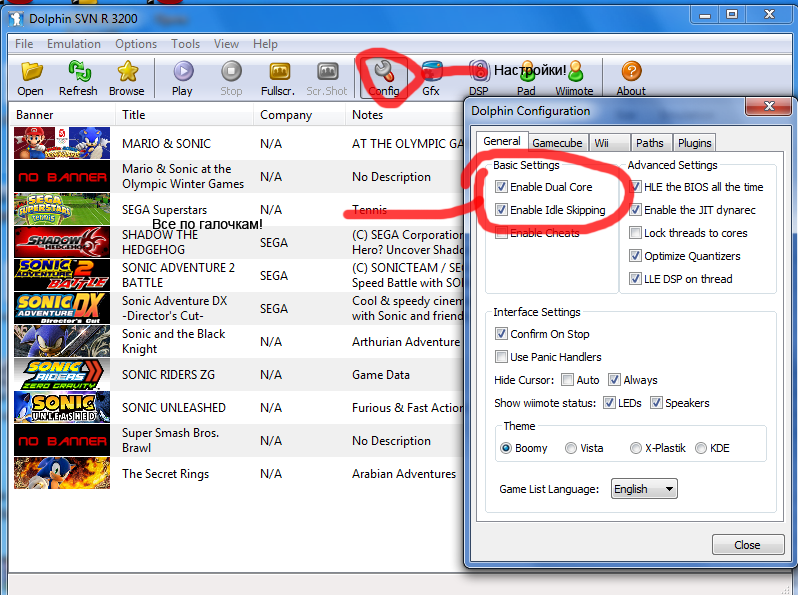Check Hide Cursor Auto option
Image resolution: width=798 pixels, height=595 pixels.
567,380
